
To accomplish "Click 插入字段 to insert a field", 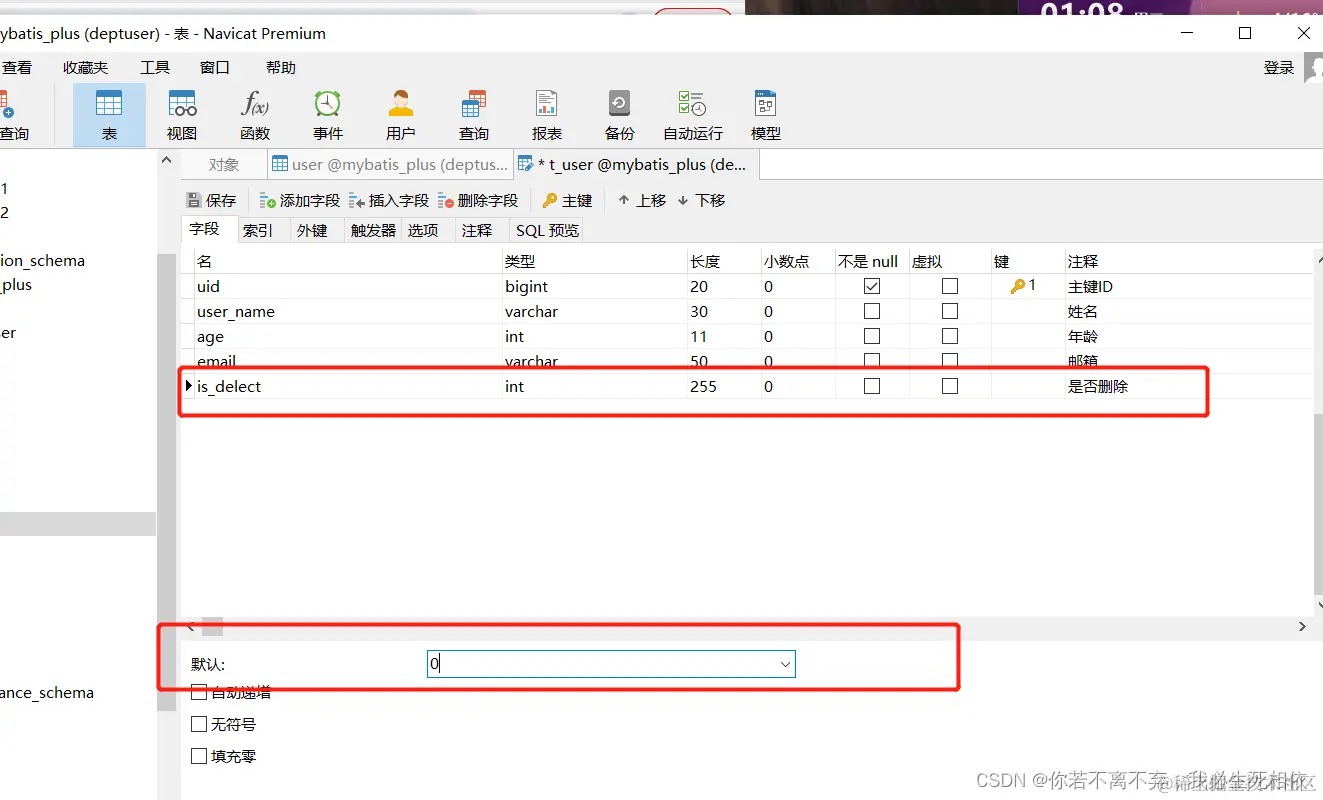I will point(388,200).
